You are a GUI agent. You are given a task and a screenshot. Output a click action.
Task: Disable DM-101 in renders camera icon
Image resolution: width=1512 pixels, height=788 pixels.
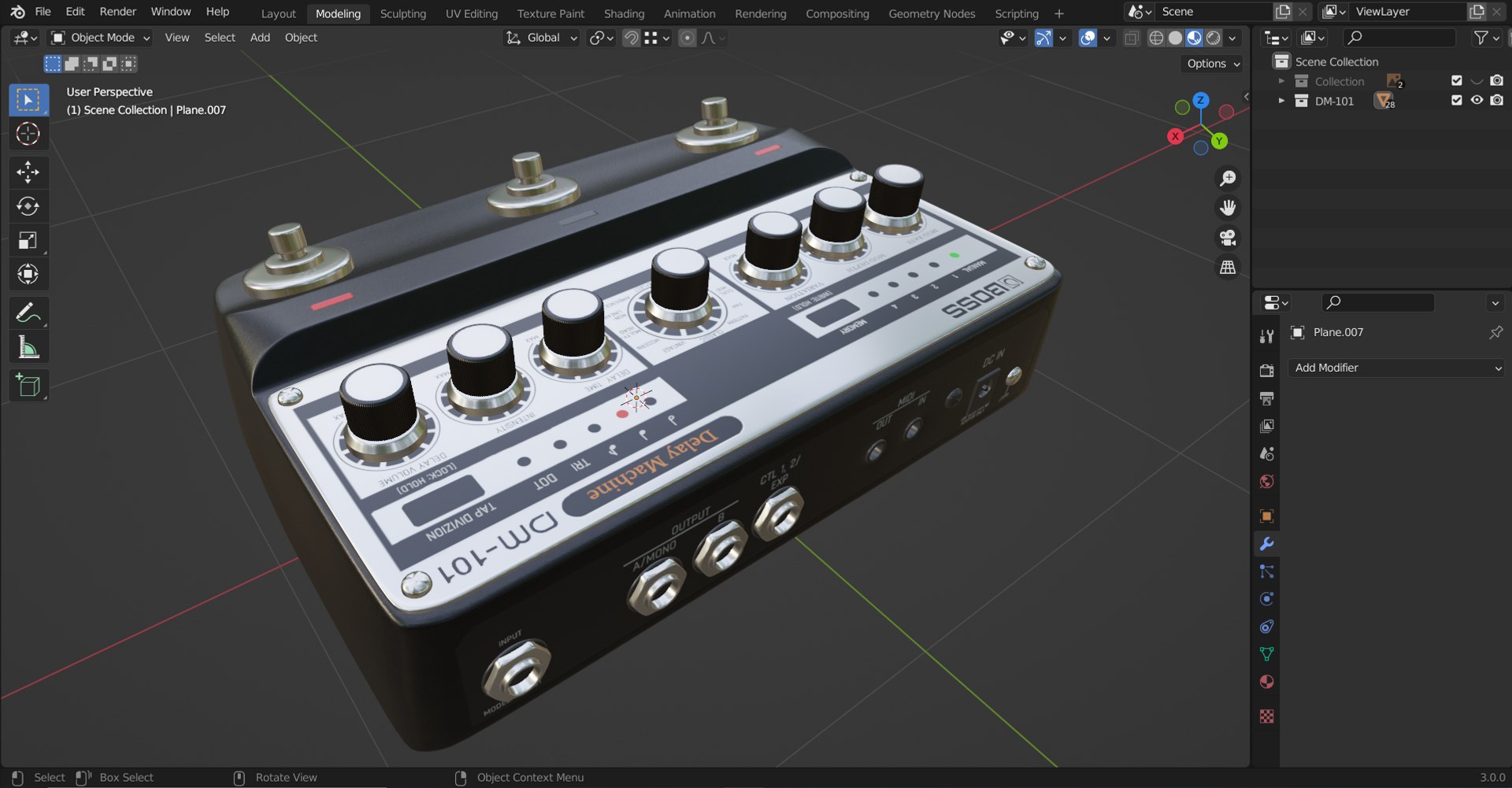tap(1496, 101)
